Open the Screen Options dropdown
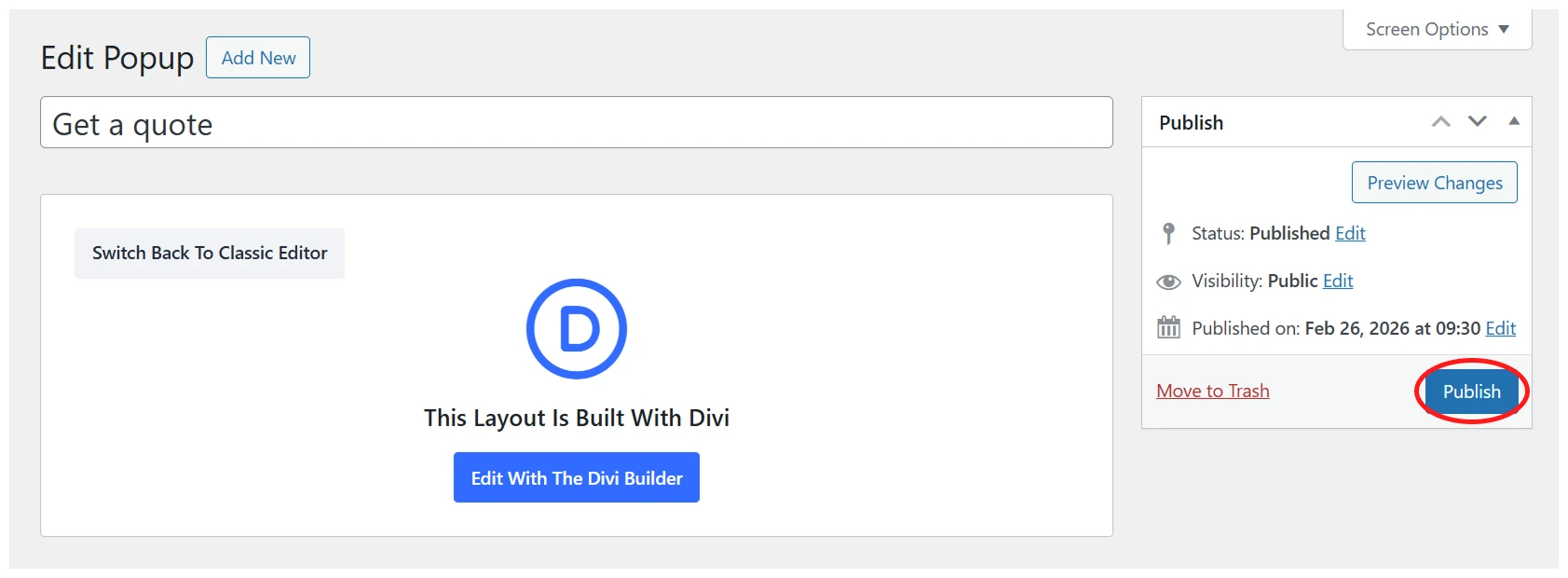The width and height of the screenshot is (1568, 578). click(x=1437, y=30)
